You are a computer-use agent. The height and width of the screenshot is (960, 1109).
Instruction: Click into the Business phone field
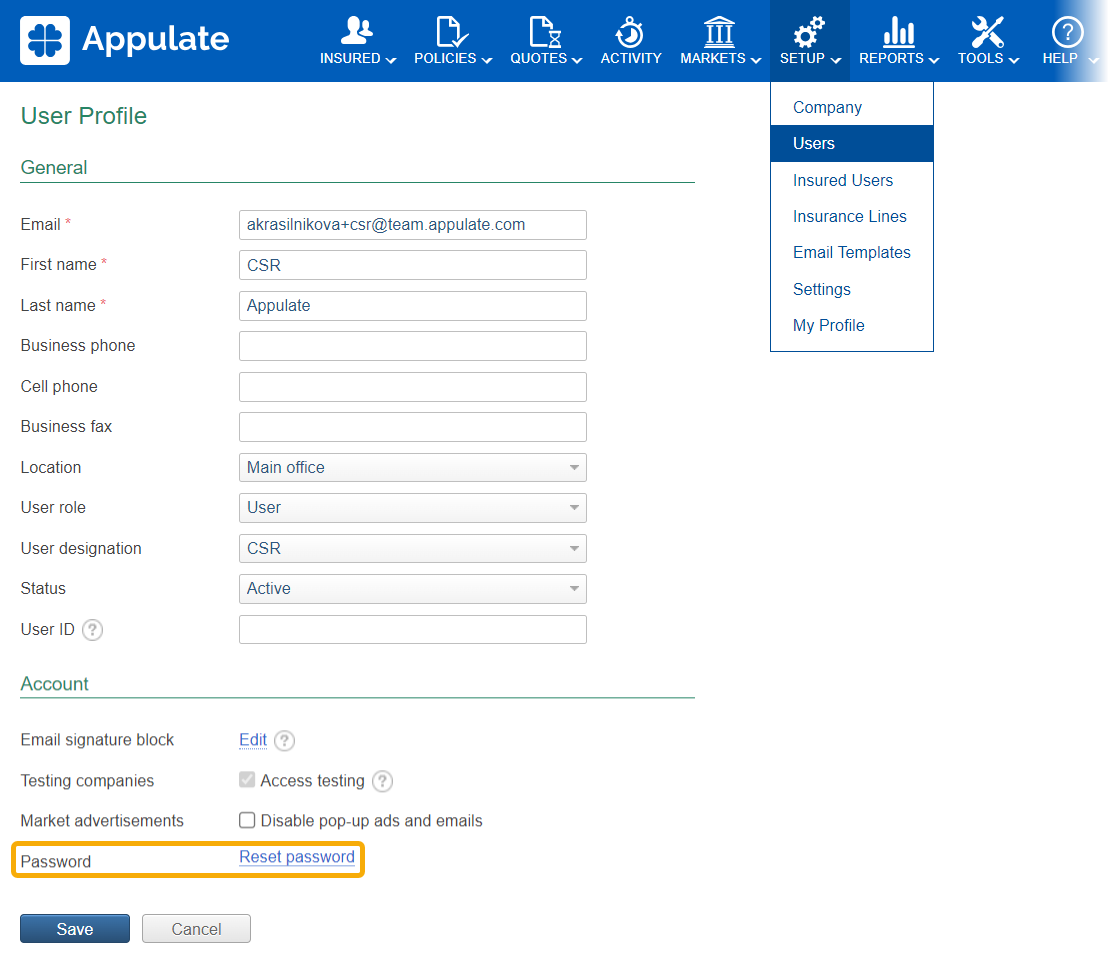click(412, 346)
